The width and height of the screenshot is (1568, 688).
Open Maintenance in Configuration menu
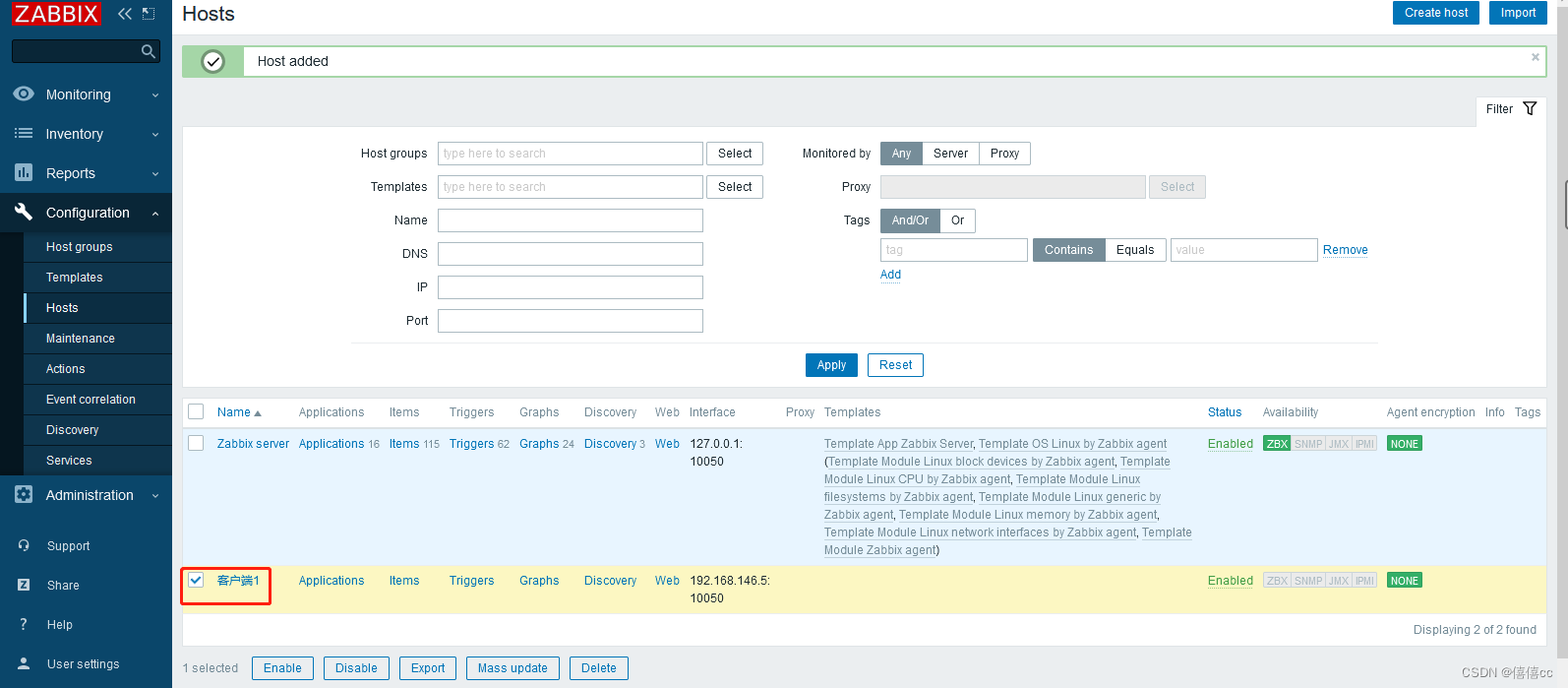[80, 339]
